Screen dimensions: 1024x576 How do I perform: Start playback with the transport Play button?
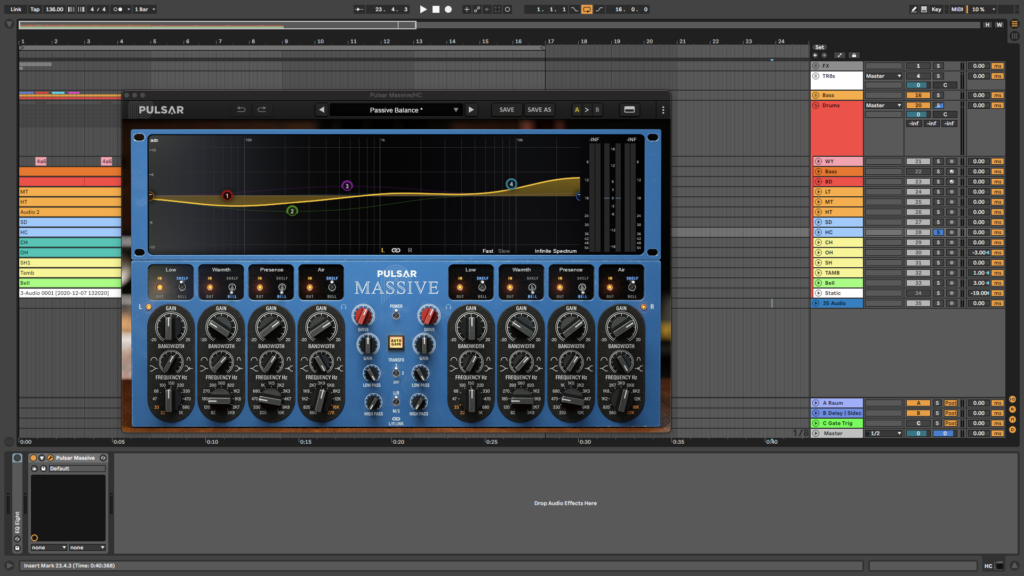423,9
